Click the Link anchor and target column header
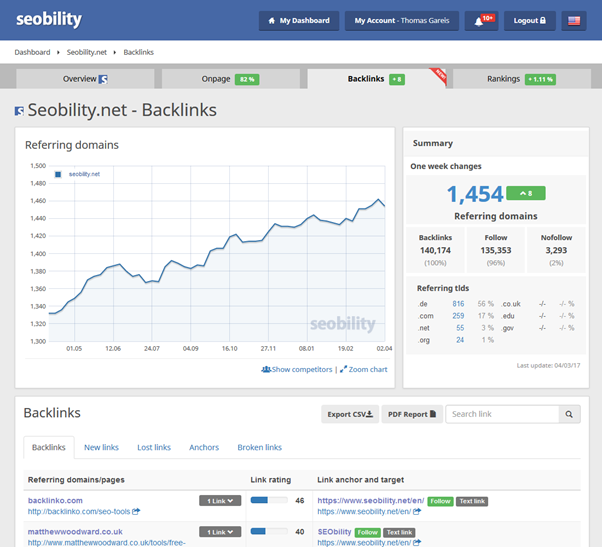The width and height of the screenshot is (602, 547). [361, 480]
